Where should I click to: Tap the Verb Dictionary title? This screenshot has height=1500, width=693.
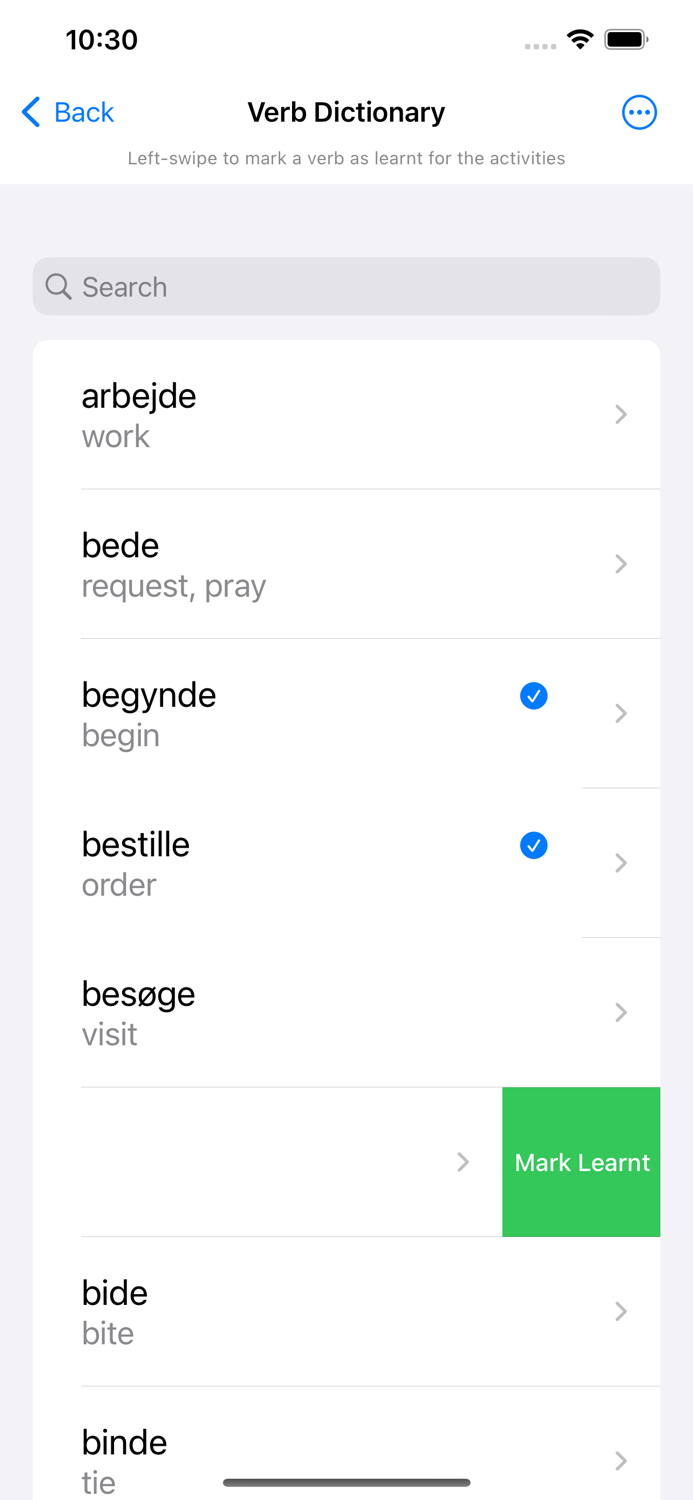coord(346,112)
